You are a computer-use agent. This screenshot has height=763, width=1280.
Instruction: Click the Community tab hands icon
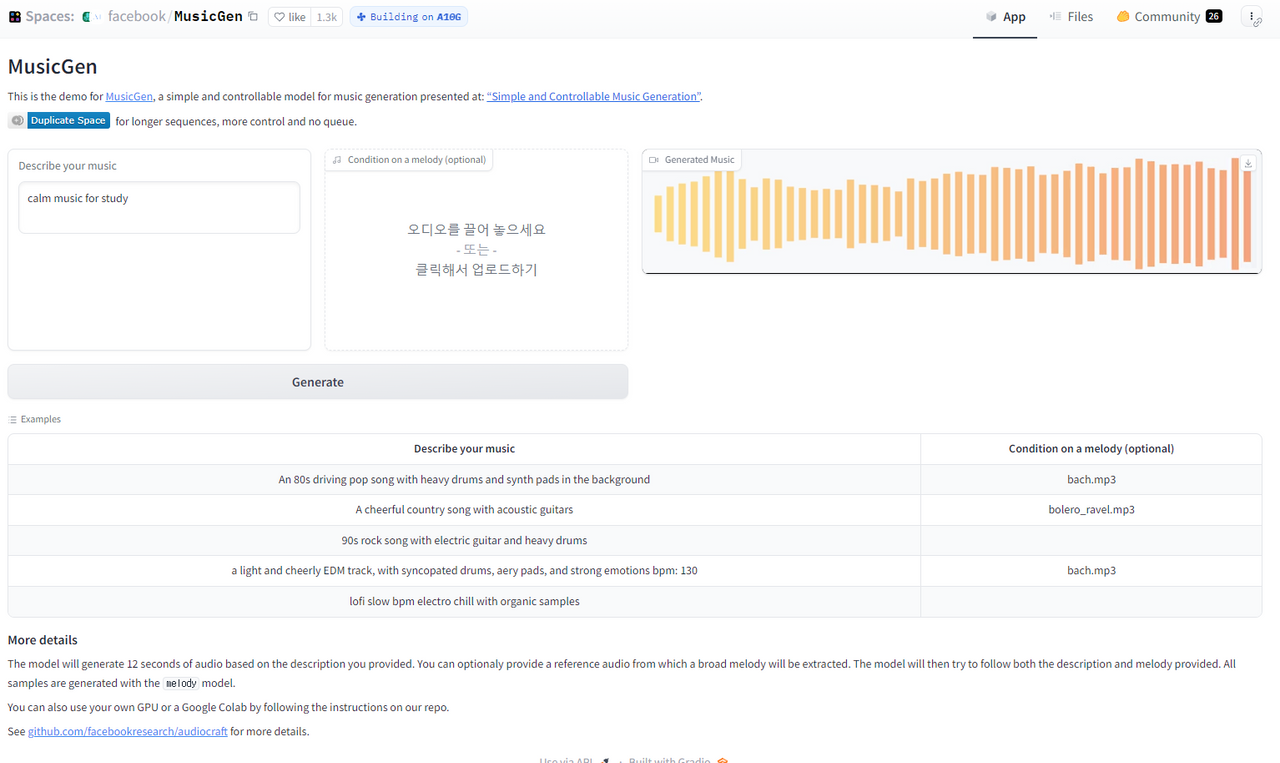click(x=1123, y=17)
